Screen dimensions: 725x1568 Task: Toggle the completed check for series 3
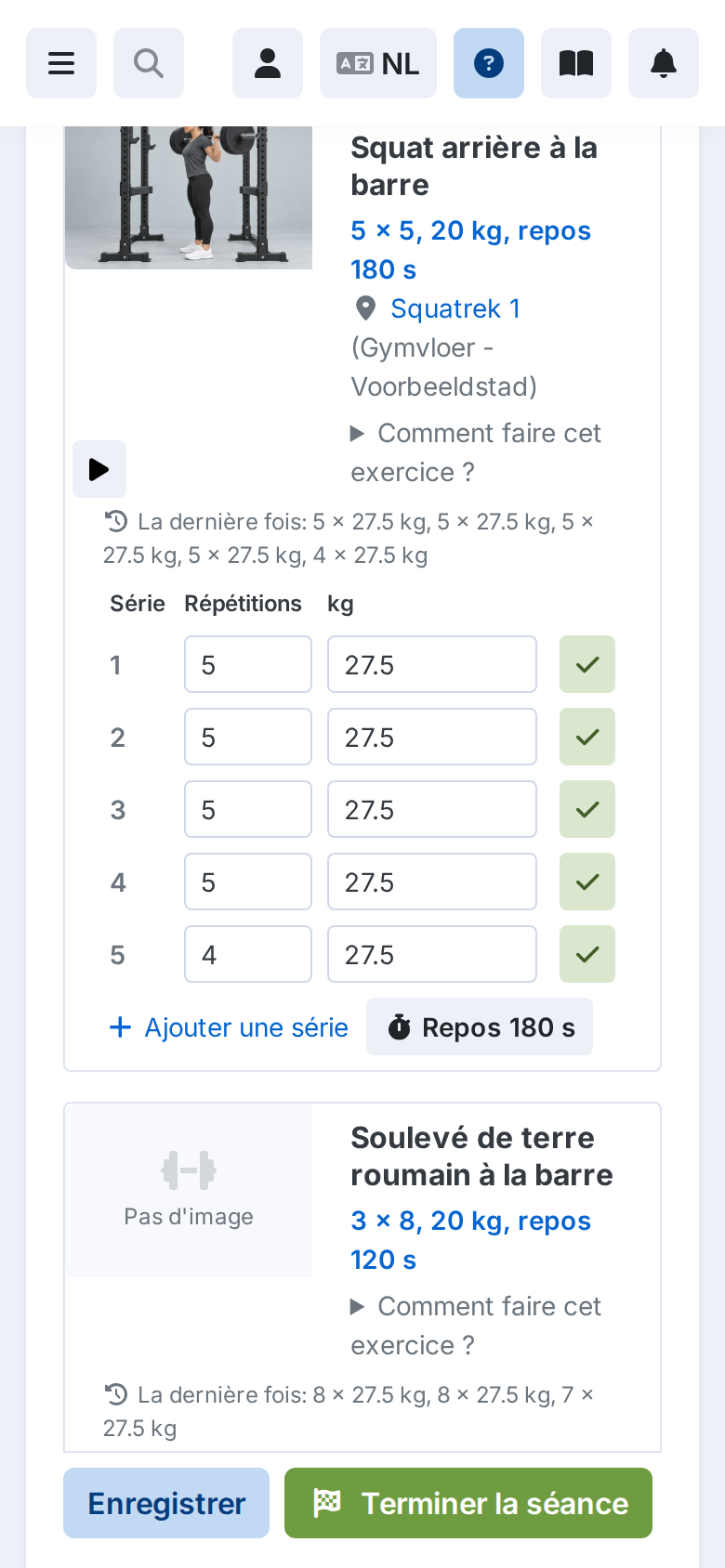click(587, 809)
